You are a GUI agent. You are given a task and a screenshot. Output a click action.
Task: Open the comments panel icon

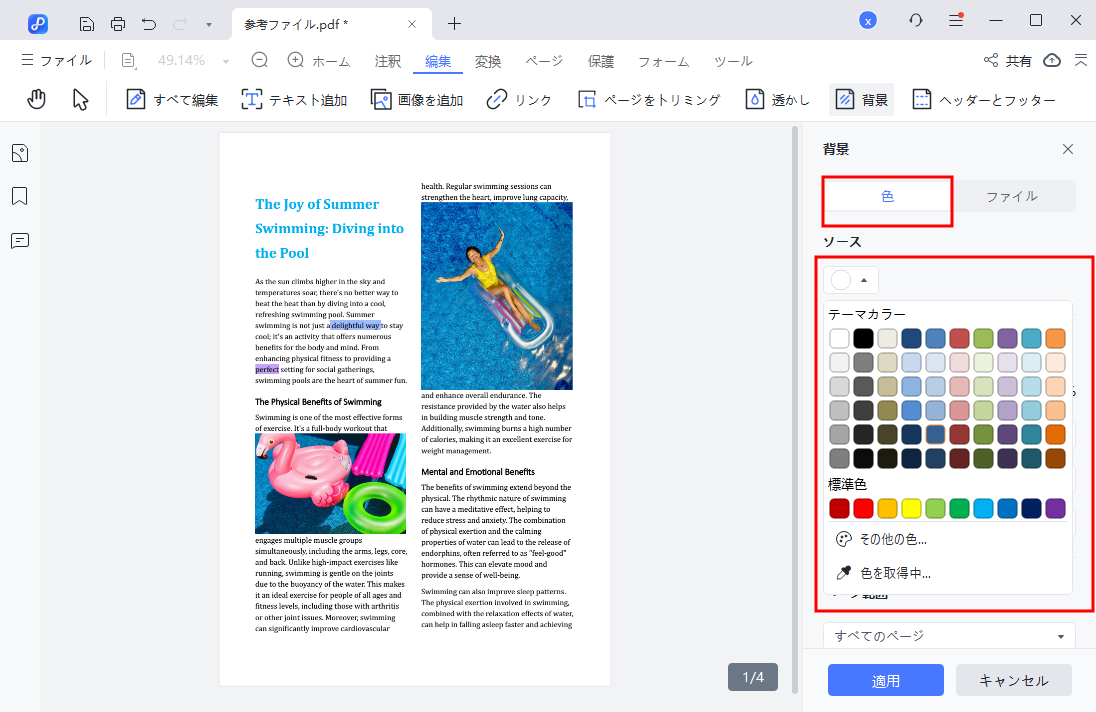pyautogui.click(x=19, y=241)
